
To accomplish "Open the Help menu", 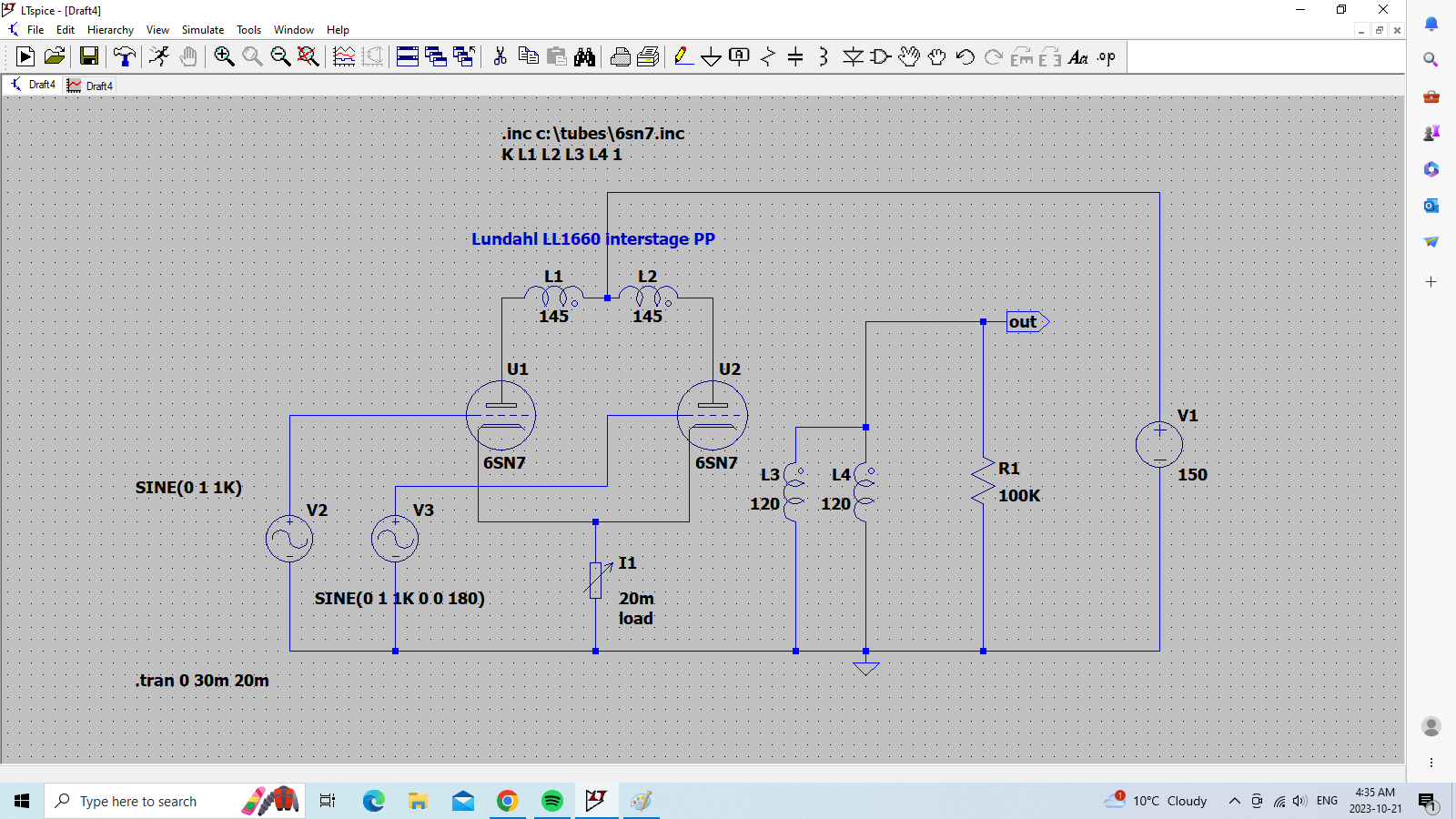I will (338, 30).
